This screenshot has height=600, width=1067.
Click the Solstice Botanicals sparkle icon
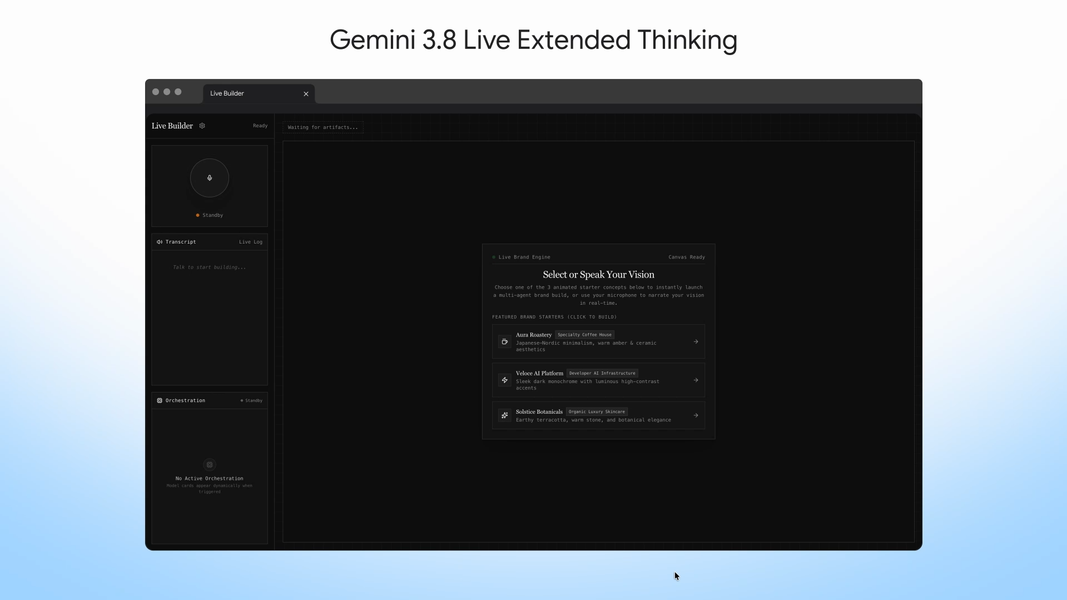coord(504,415)
